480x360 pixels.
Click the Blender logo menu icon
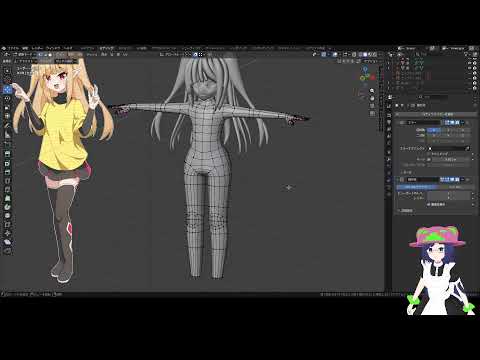pos(3,48)
